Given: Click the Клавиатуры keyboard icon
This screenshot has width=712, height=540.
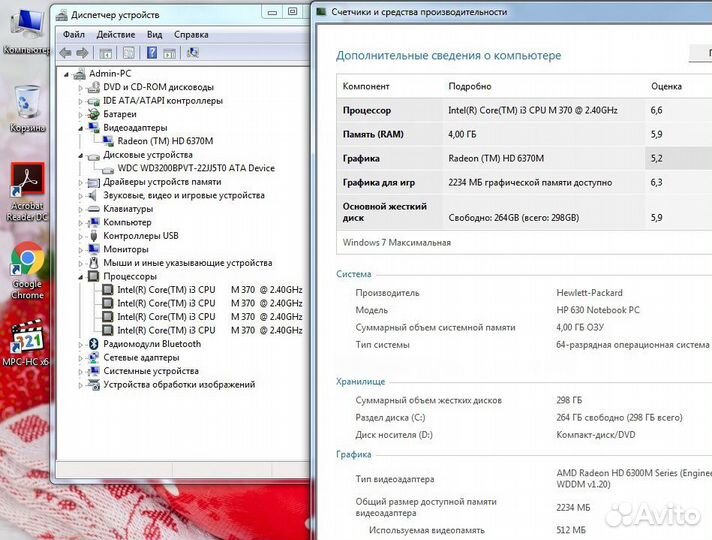Looking at the screenshot, I should (x=94, y=209).
